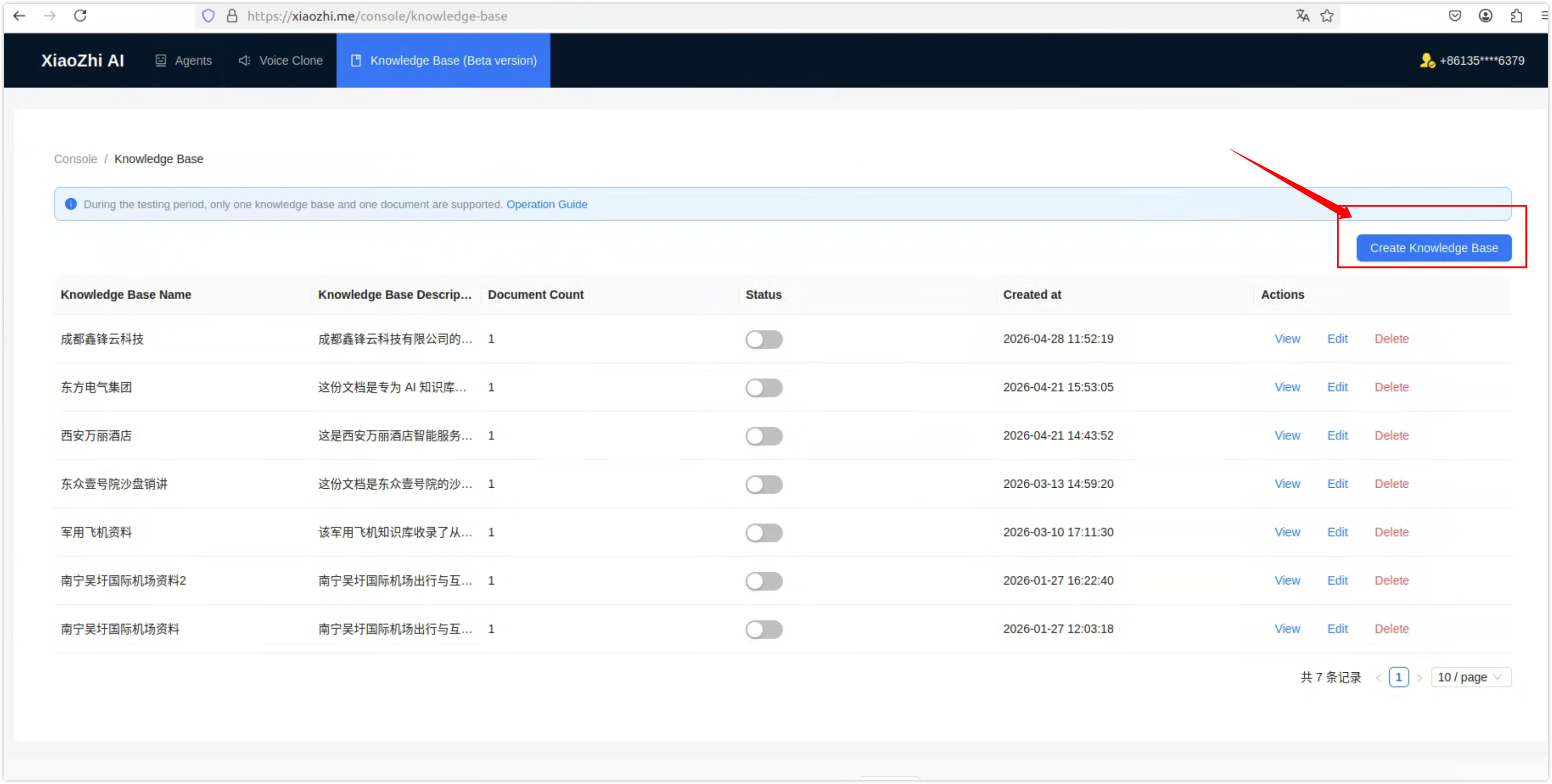Viewport: 1552px width, 784px height.
Task: View the 军用飞机资料 knowledge base
Action: (1287, 532)
